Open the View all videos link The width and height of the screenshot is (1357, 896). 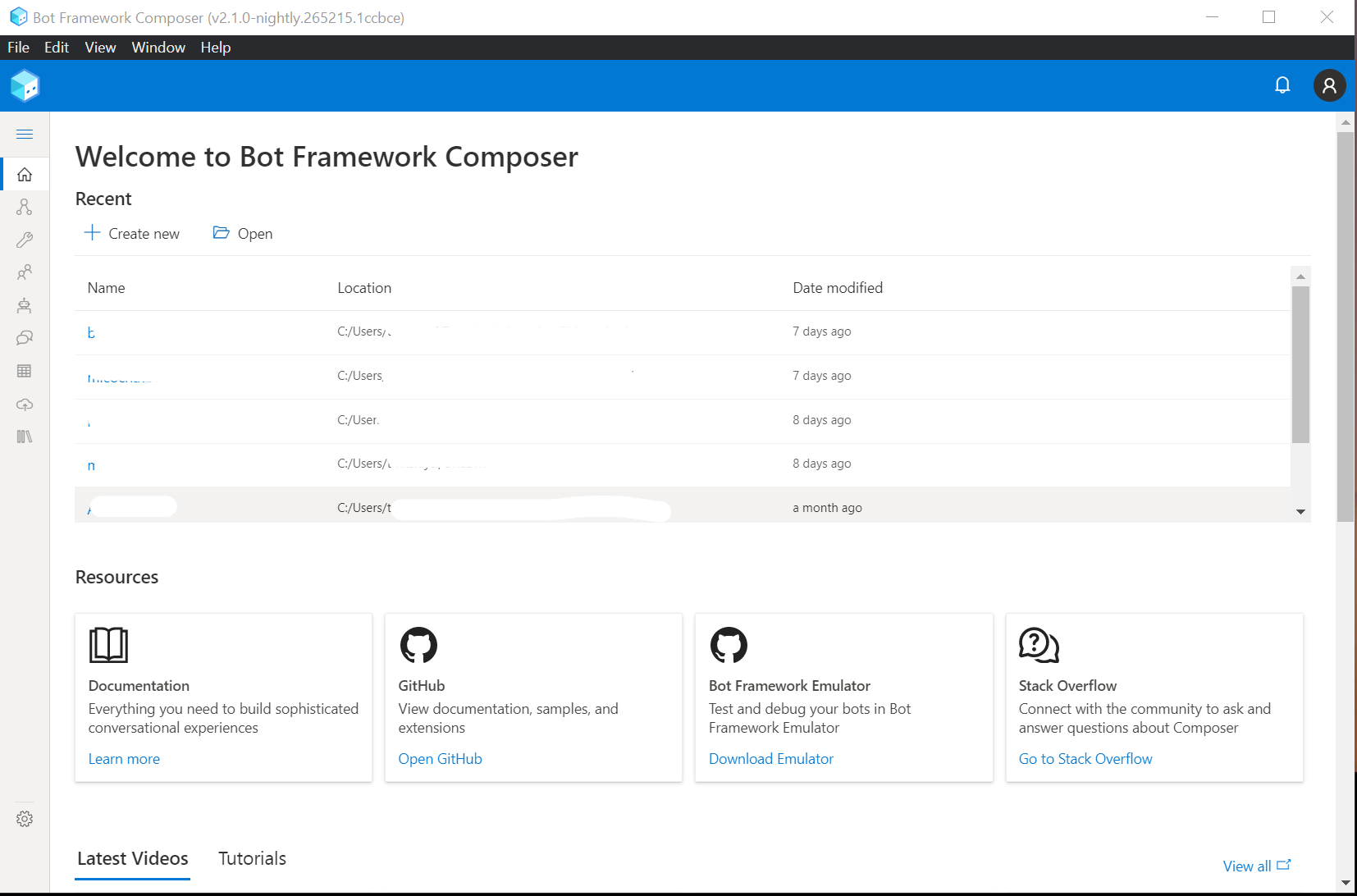[x=1256, y=866]
